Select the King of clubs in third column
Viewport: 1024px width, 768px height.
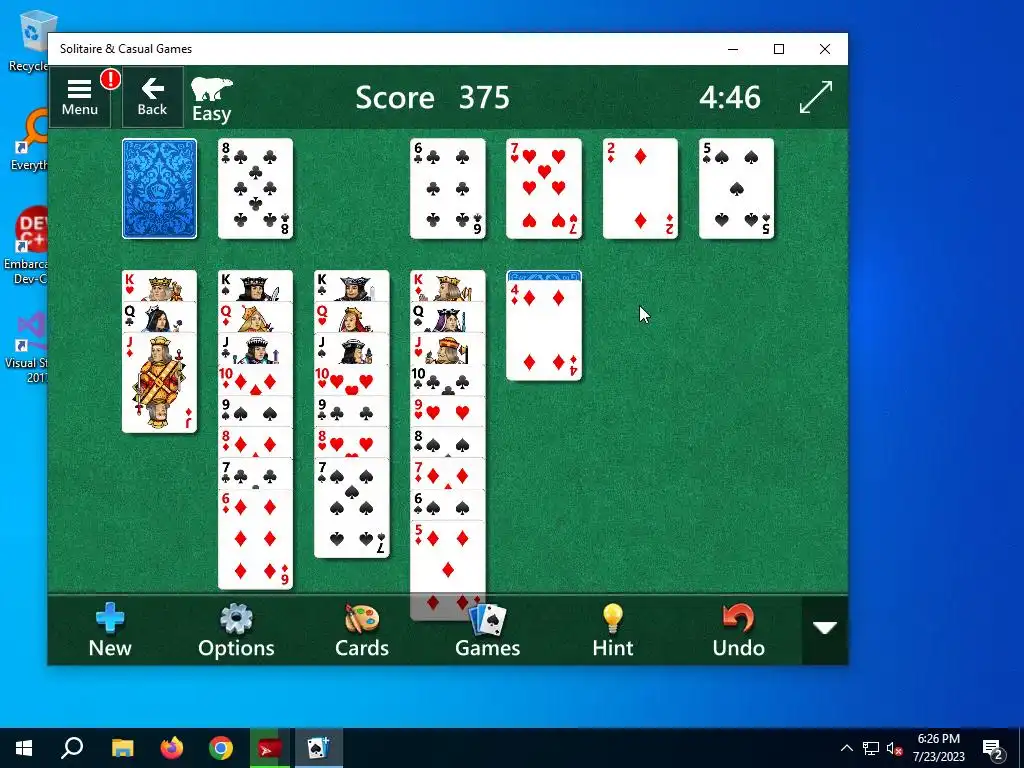pyautogui.click(x=352, y=286)
